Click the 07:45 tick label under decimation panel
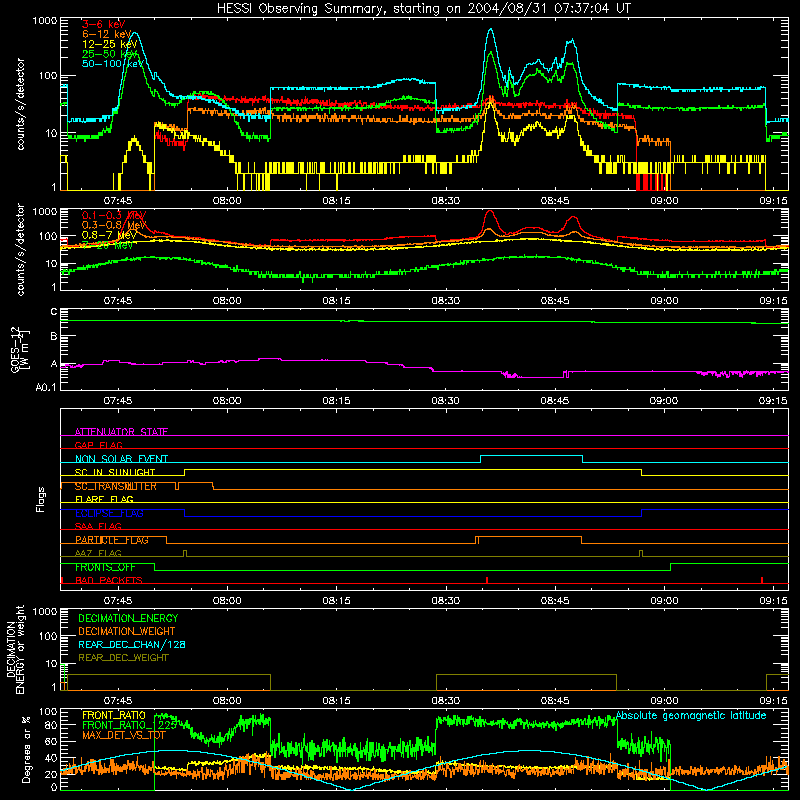Viewport: 800px width, 800px height. click(118, 701)
